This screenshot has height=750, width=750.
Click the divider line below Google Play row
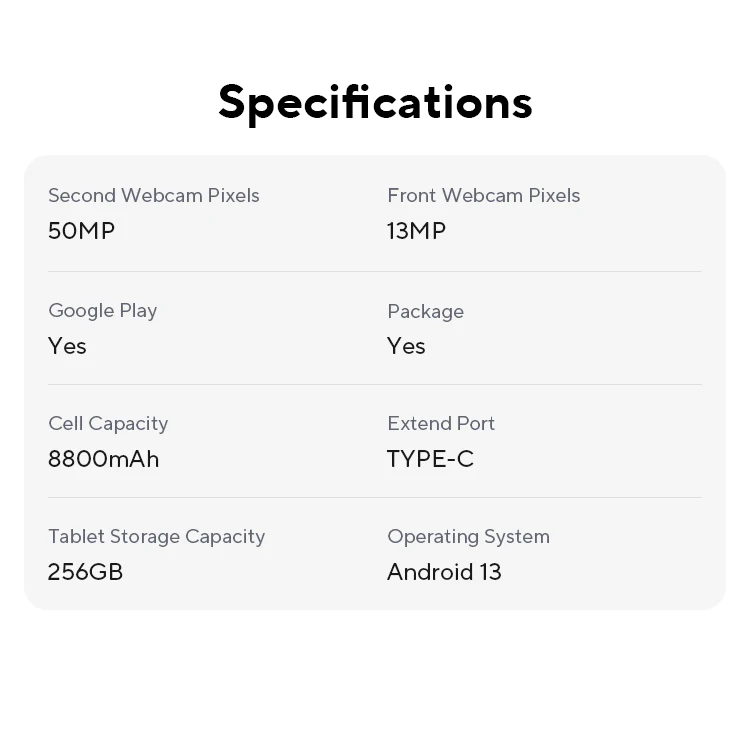pos(375,384)
